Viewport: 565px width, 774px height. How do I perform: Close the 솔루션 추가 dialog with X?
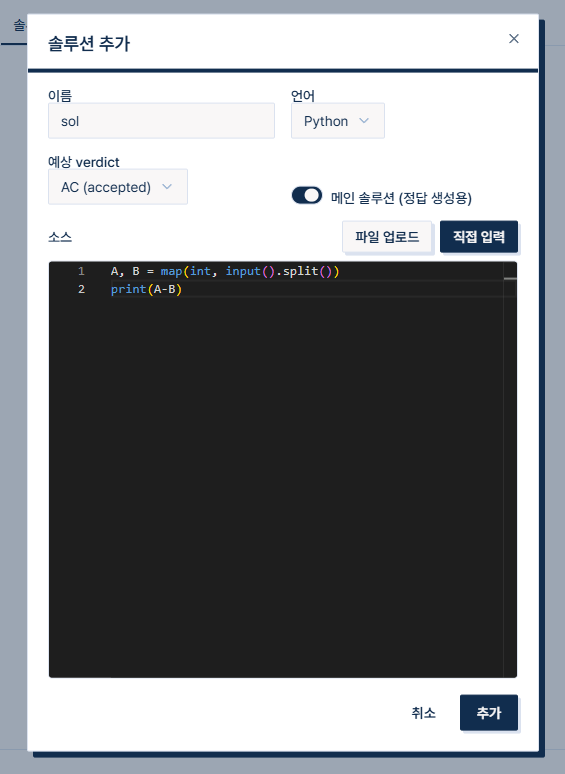pos(514,39)
